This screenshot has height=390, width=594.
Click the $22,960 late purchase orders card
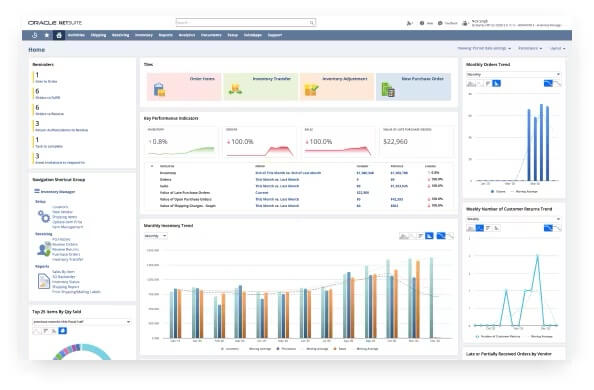tap(417, 142)
